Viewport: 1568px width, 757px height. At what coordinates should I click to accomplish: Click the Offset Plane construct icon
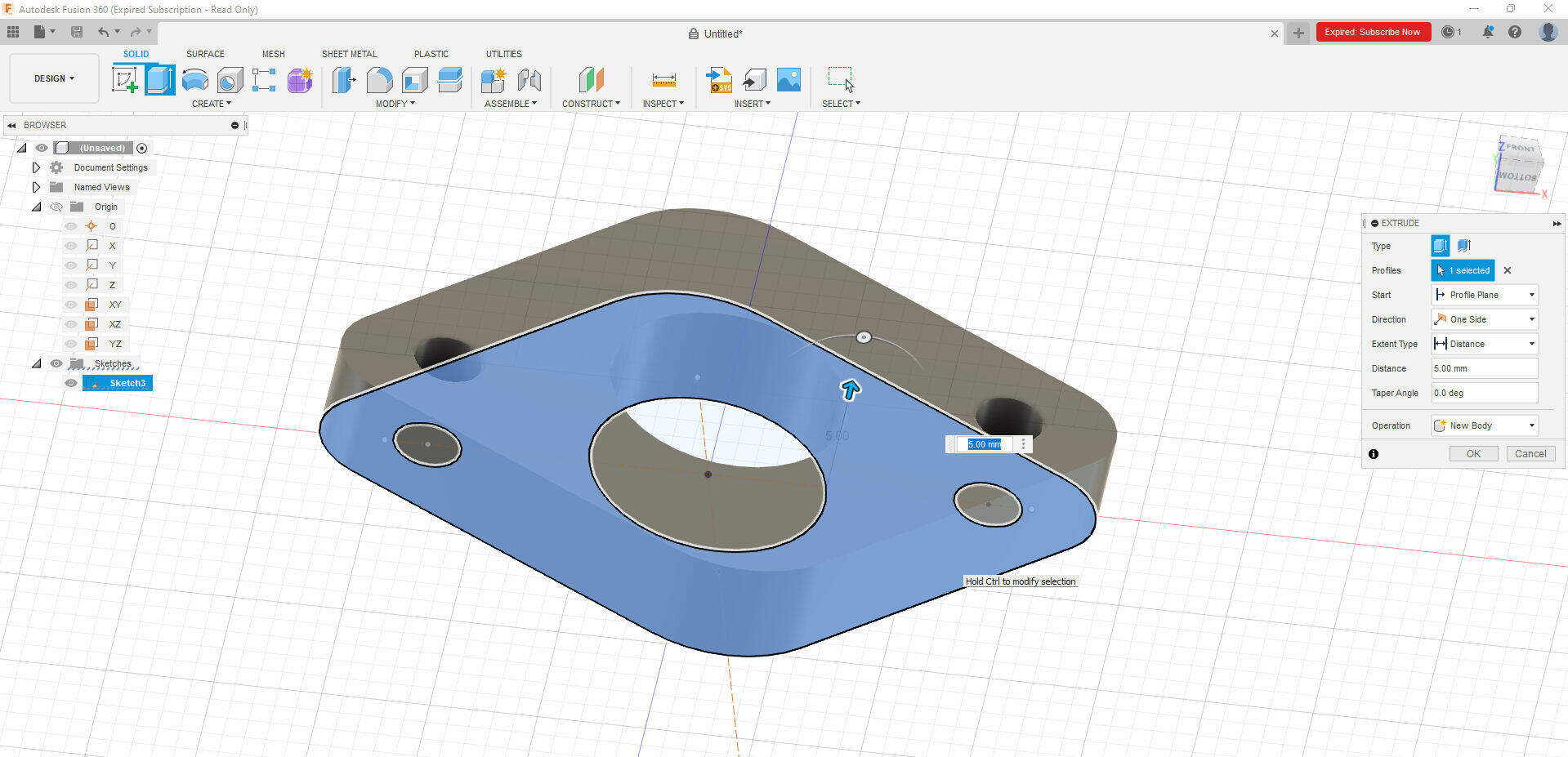(x=591, y=80)
